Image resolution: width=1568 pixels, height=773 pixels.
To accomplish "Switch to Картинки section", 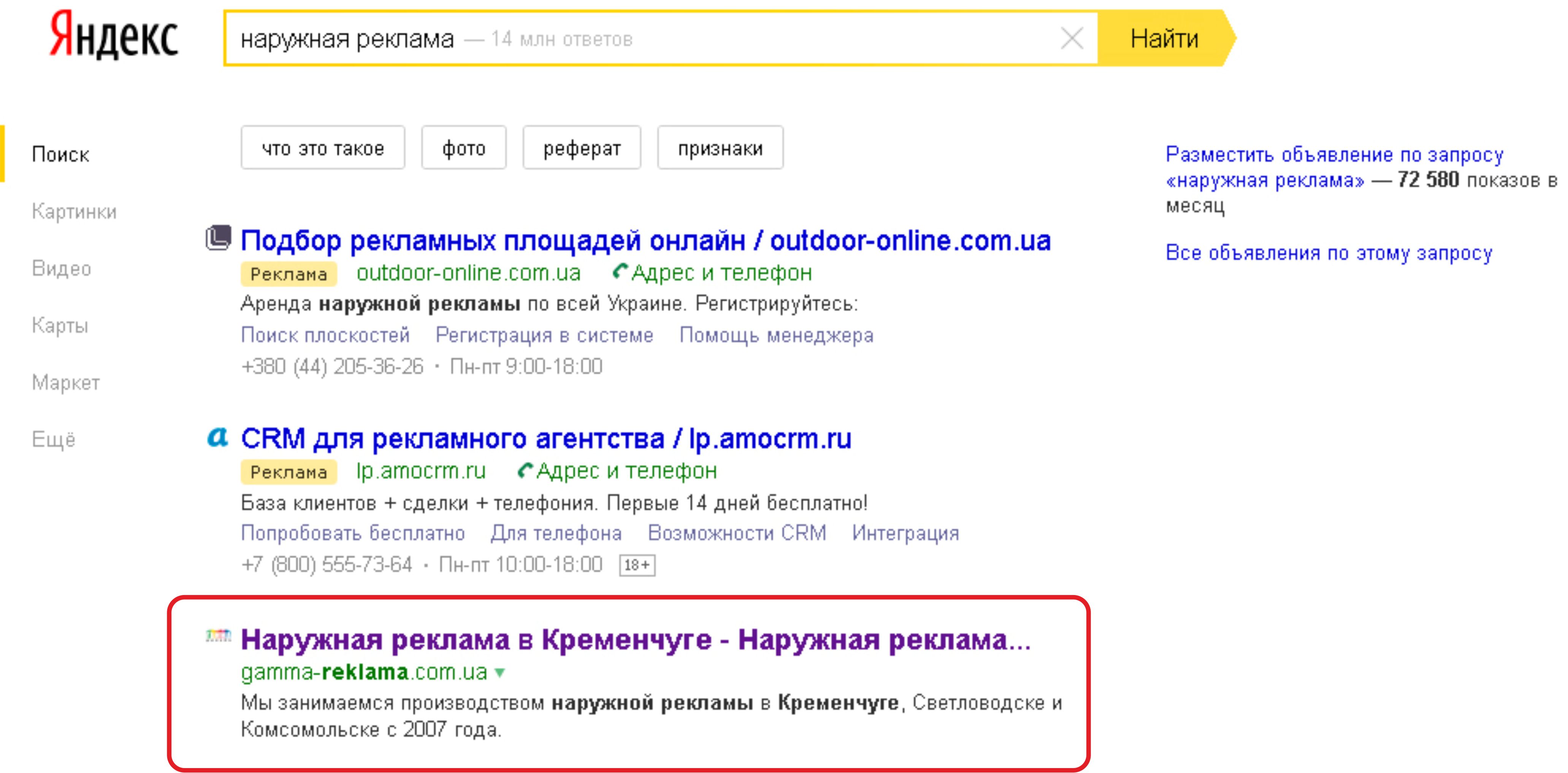I will [74, 211].
